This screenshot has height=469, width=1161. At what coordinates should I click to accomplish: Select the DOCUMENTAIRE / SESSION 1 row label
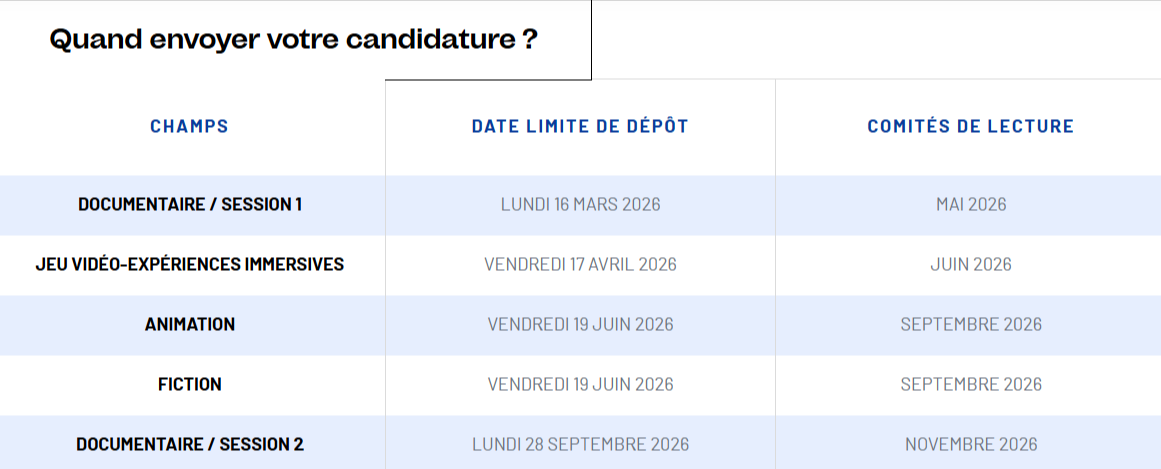(190, 204)
